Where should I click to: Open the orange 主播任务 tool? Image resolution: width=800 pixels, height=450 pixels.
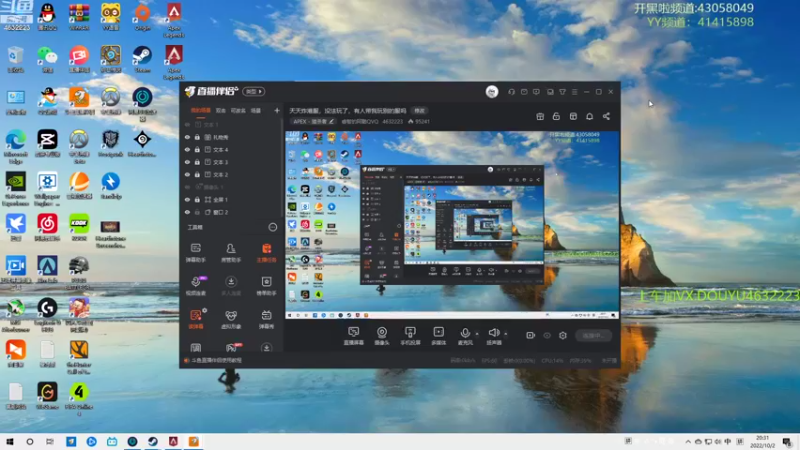(266, 253)
